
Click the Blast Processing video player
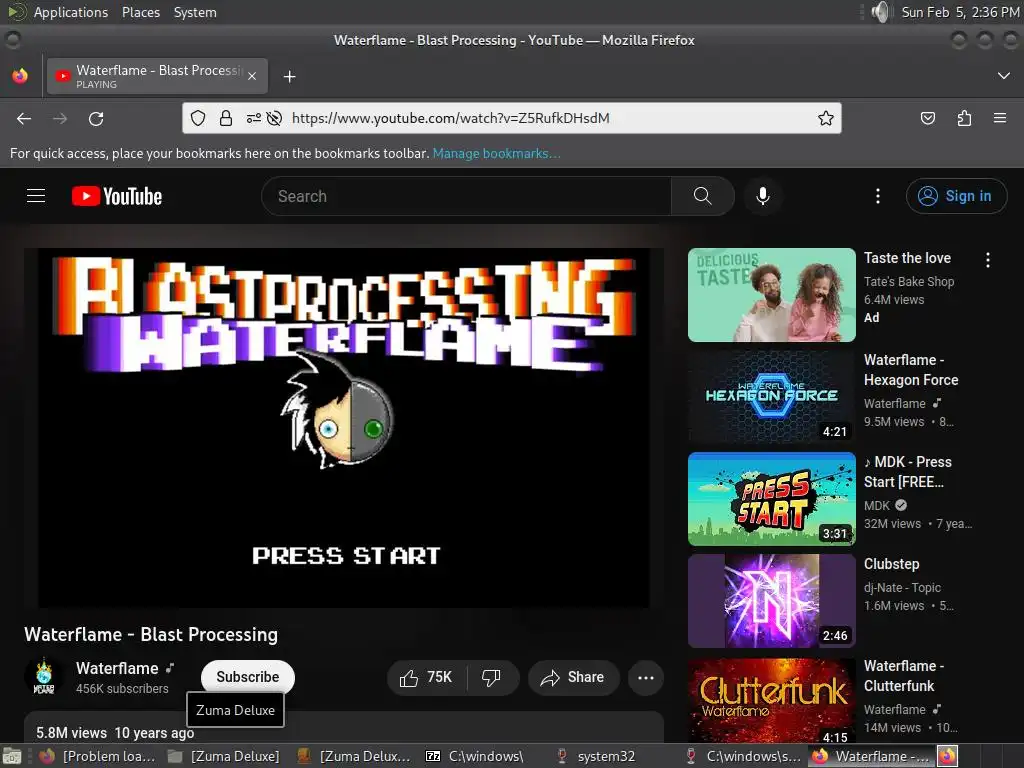coord(344,428)
